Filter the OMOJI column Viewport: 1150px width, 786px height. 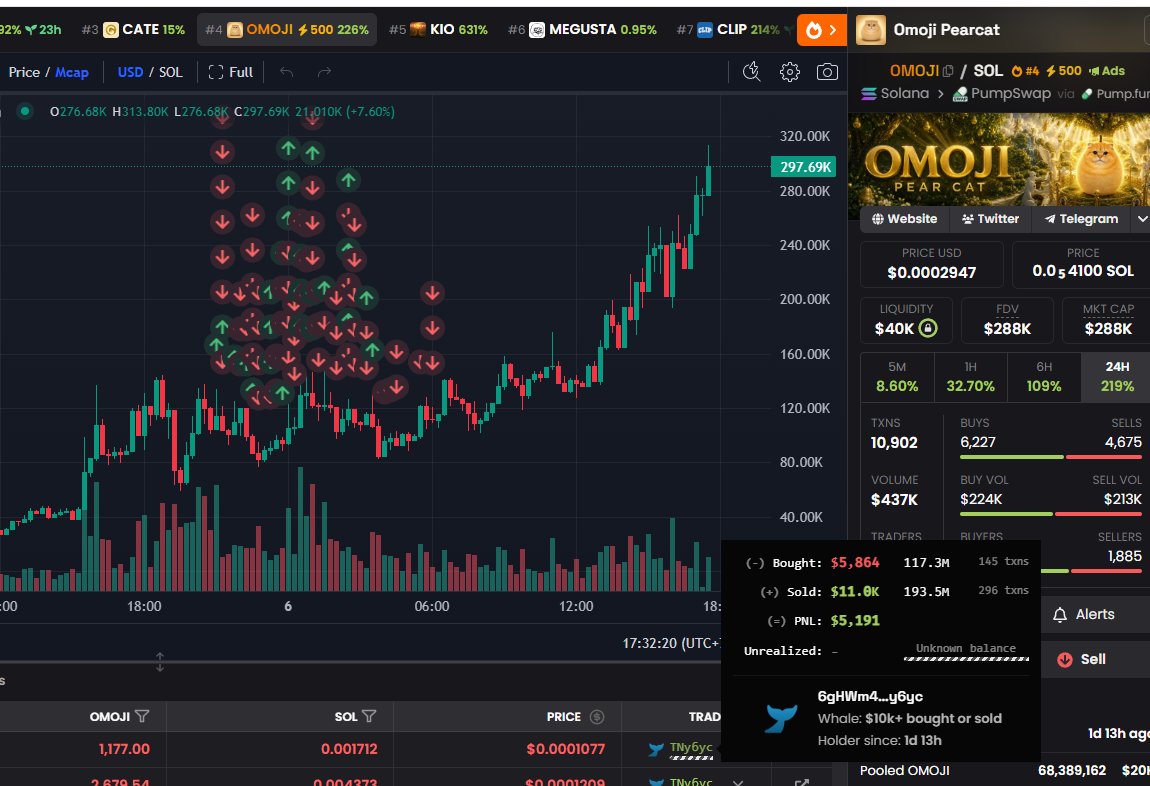pos(142,716)
